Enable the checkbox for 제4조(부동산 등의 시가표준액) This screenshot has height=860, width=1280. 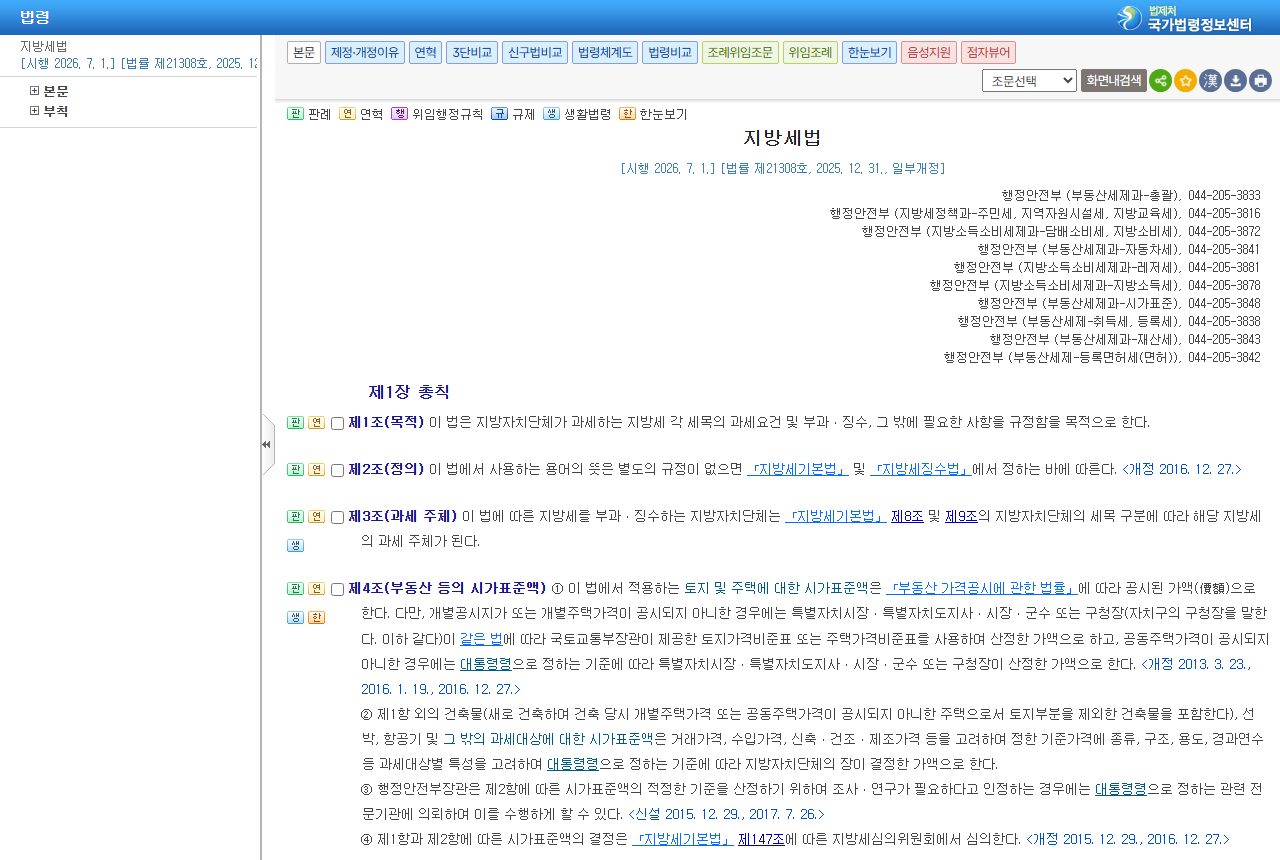tap(337, 589)
